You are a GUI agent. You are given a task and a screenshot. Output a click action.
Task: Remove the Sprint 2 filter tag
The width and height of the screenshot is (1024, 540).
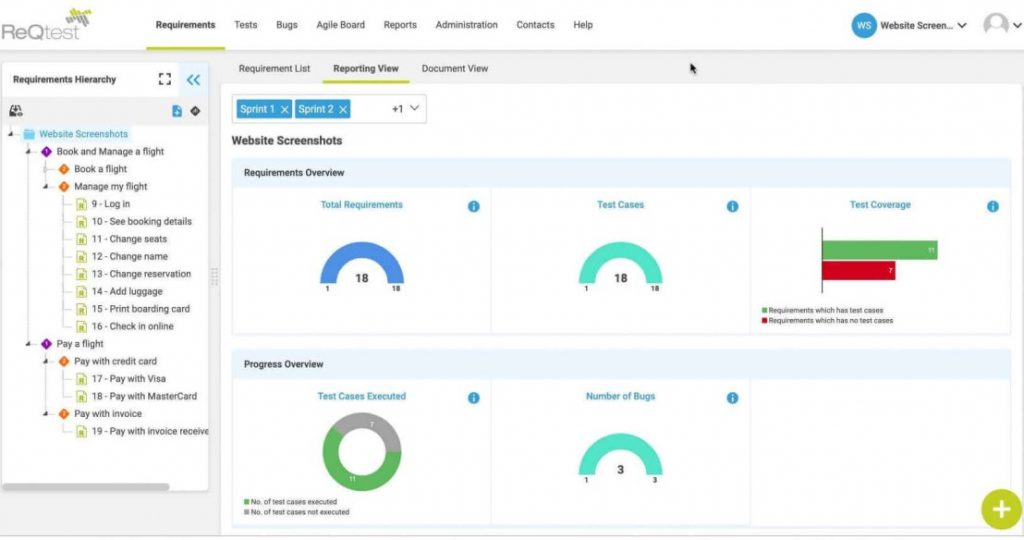coord(343,110)
